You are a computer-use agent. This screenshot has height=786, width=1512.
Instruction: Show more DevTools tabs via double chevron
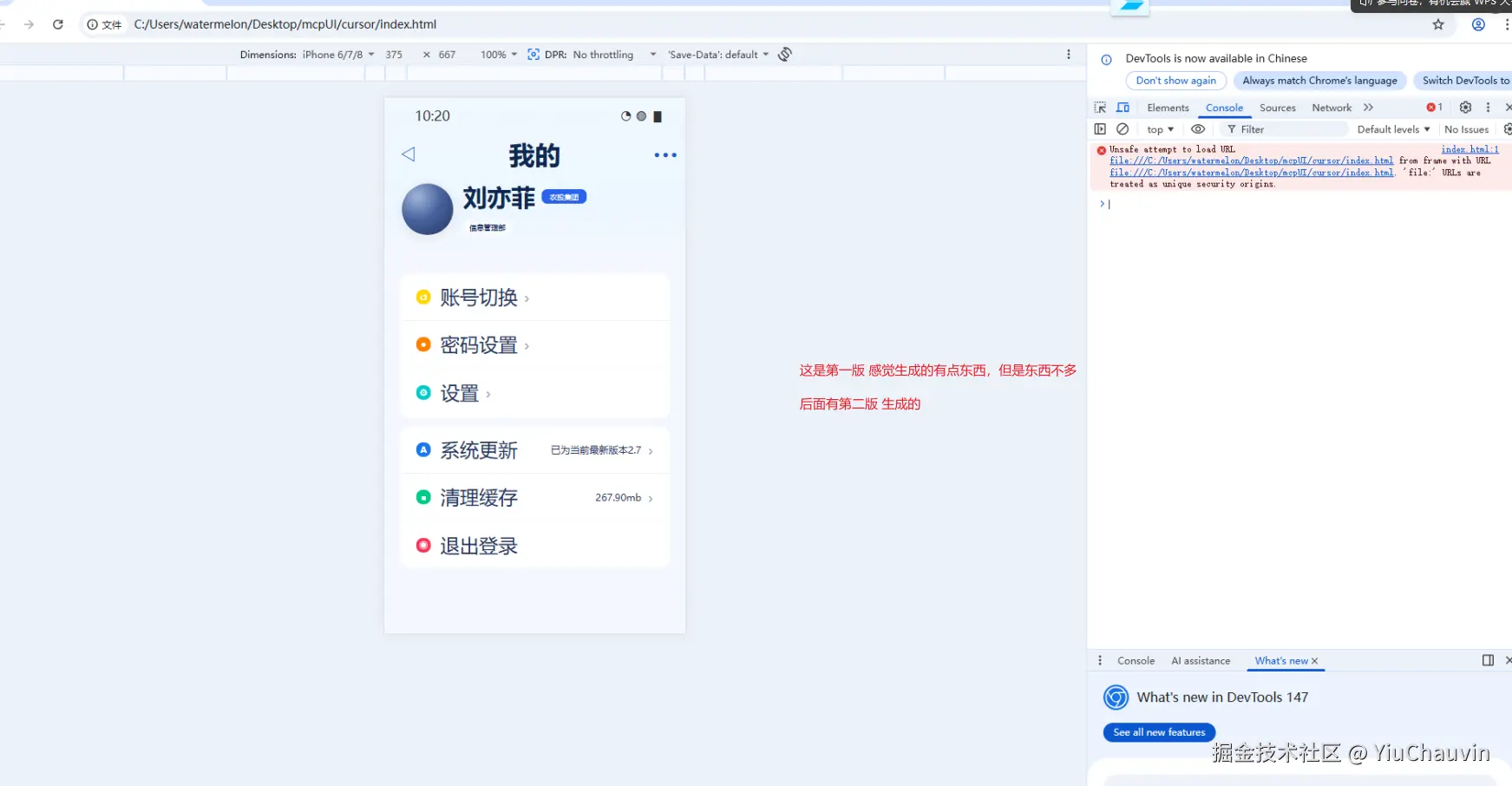[x=1368, y=108]
